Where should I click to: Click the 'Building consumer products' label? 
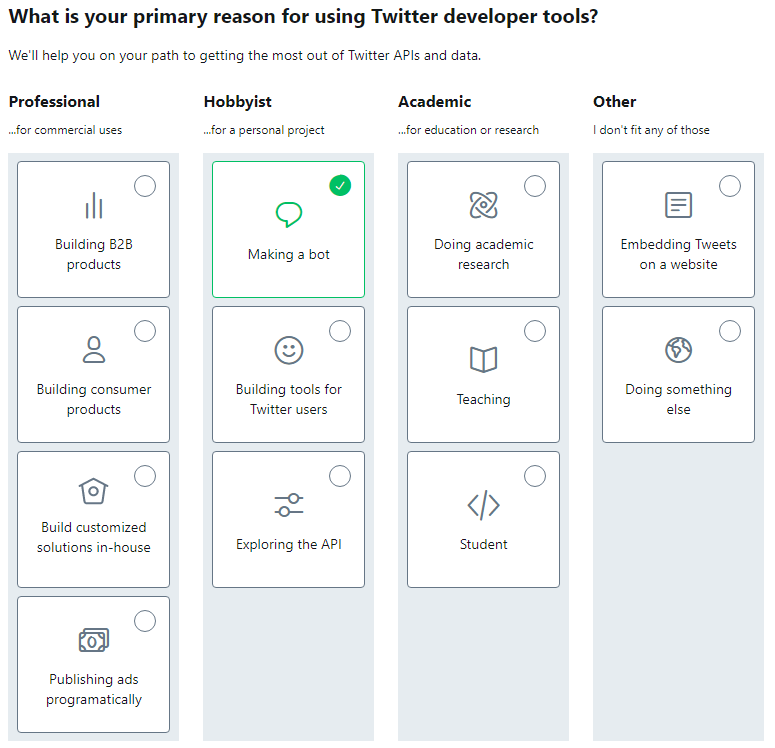point(93,399)
